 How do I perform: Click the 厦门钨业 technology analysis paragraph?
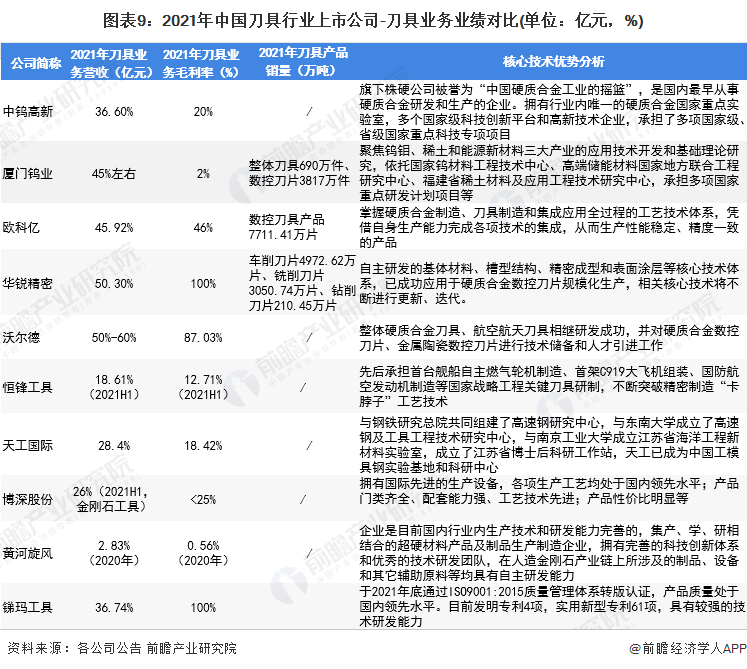click(x=550, y=173)
